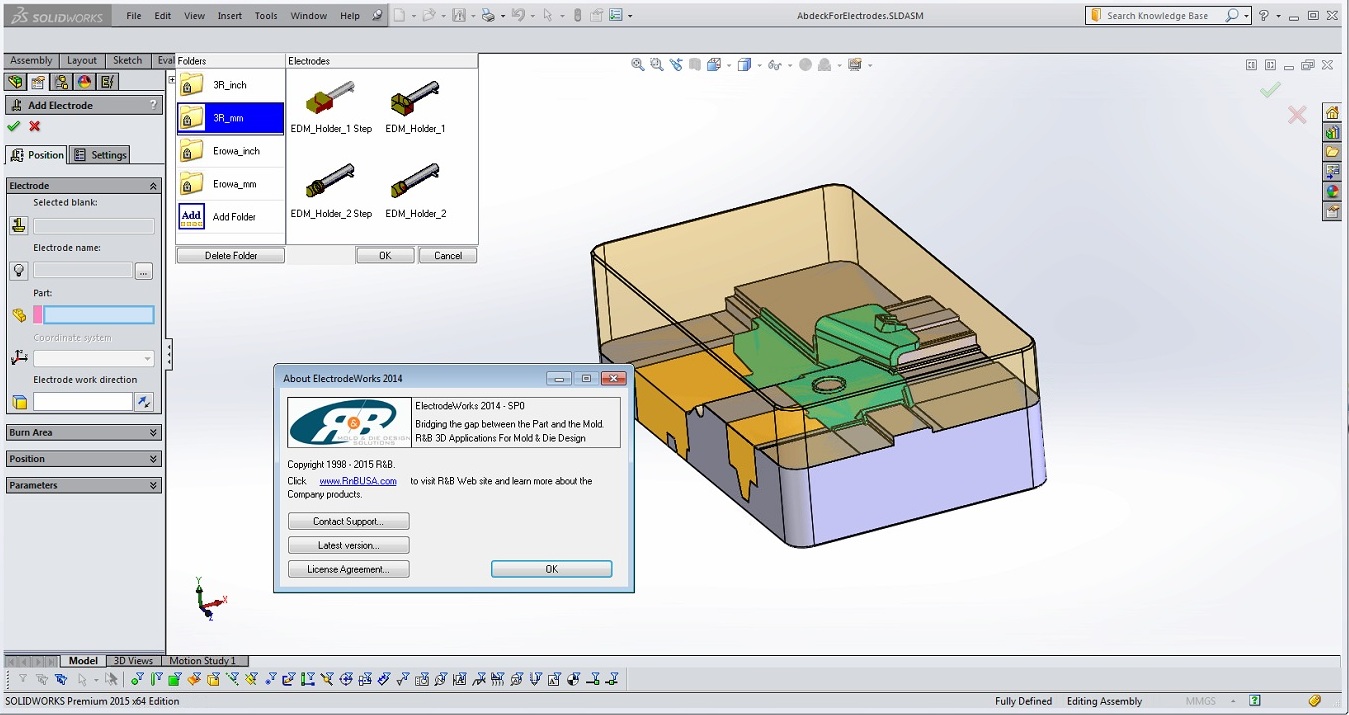Expand the Parameters section
Viewport: 1349px width, 715px height.
pyautogui.click(x=153, y=485)
